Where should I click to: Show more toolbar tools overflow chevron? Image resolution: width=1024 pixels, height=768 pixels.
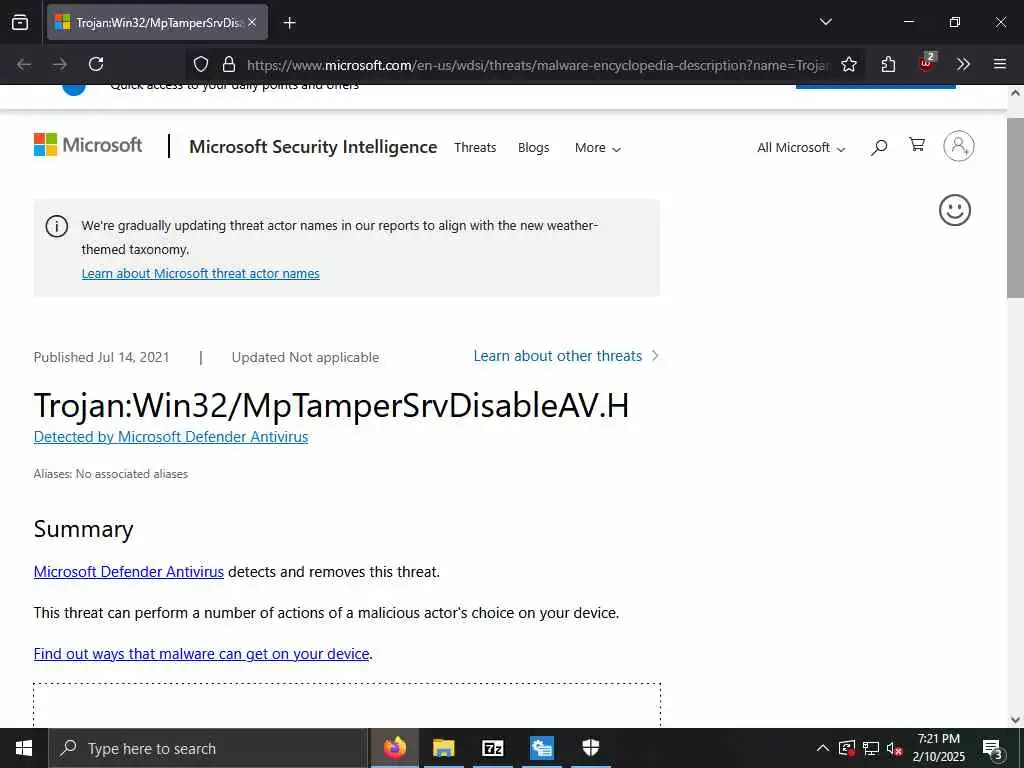[963, 64]
